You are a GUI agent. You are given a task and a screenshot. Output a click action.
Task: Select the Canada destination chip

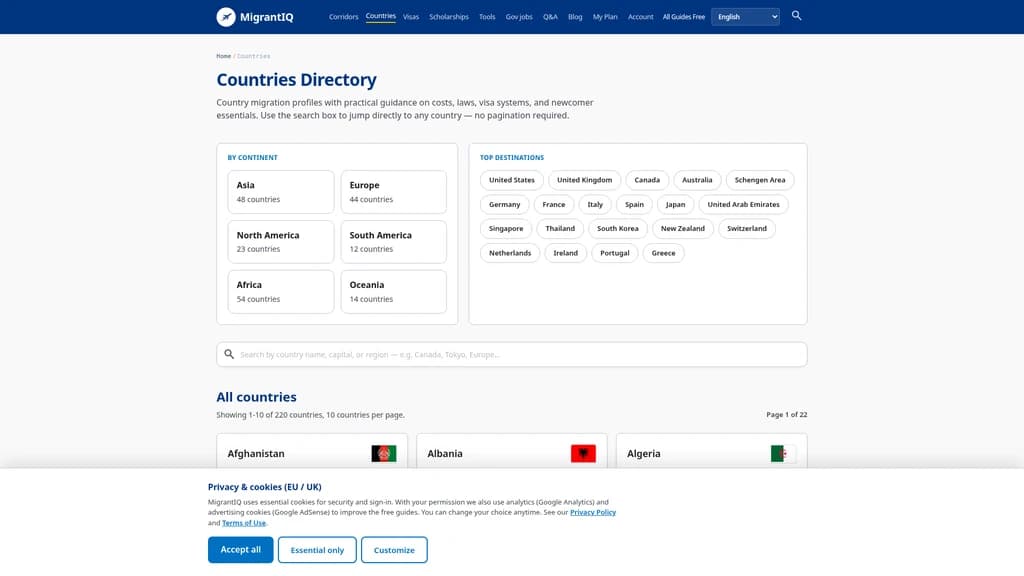coord(647,180)
